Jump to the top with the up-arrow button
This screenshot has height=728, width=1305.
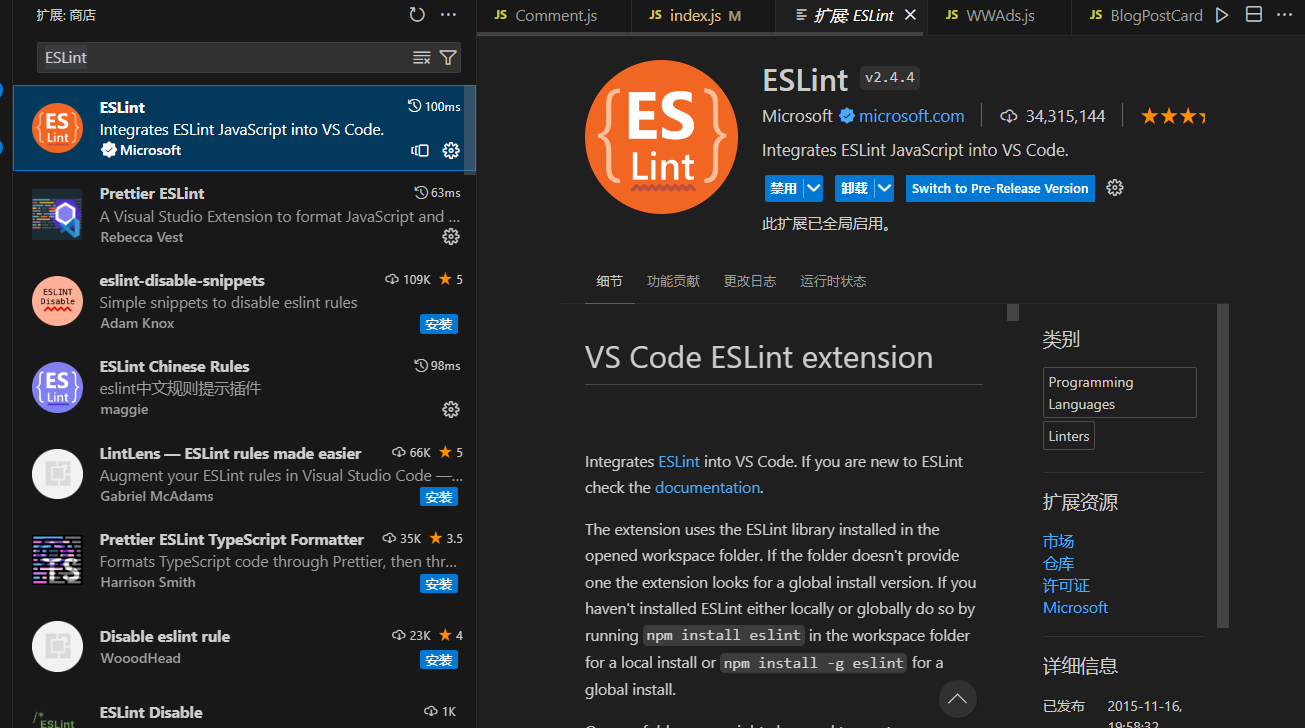957,698
